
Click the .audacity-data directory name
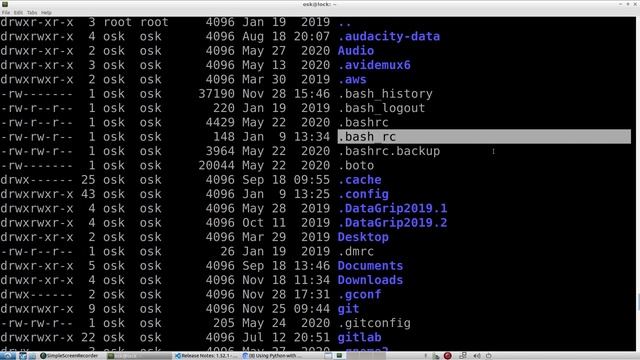(x=389, y=36)
